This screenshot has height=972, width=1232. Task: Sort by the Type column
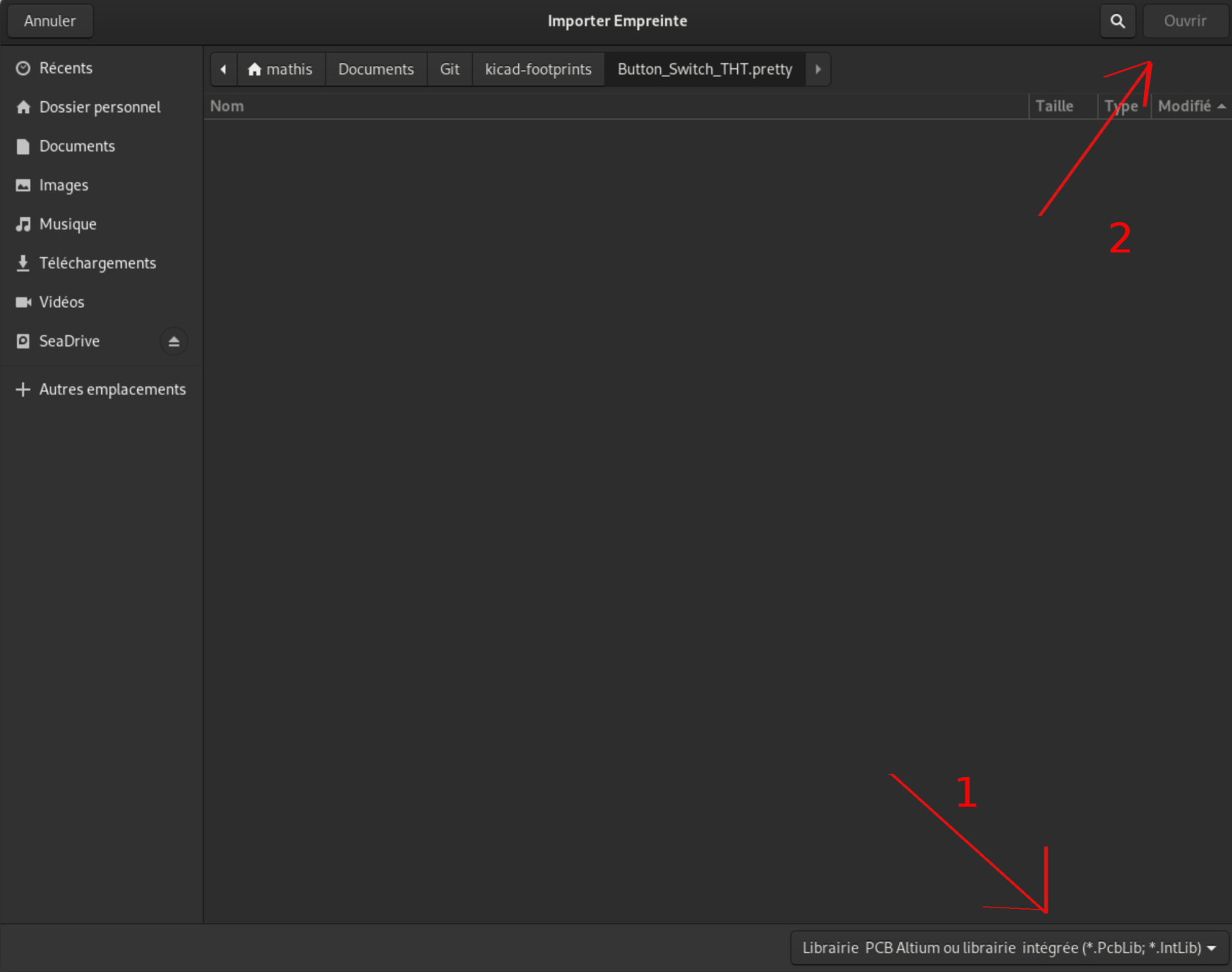(x=1124, y=106)
